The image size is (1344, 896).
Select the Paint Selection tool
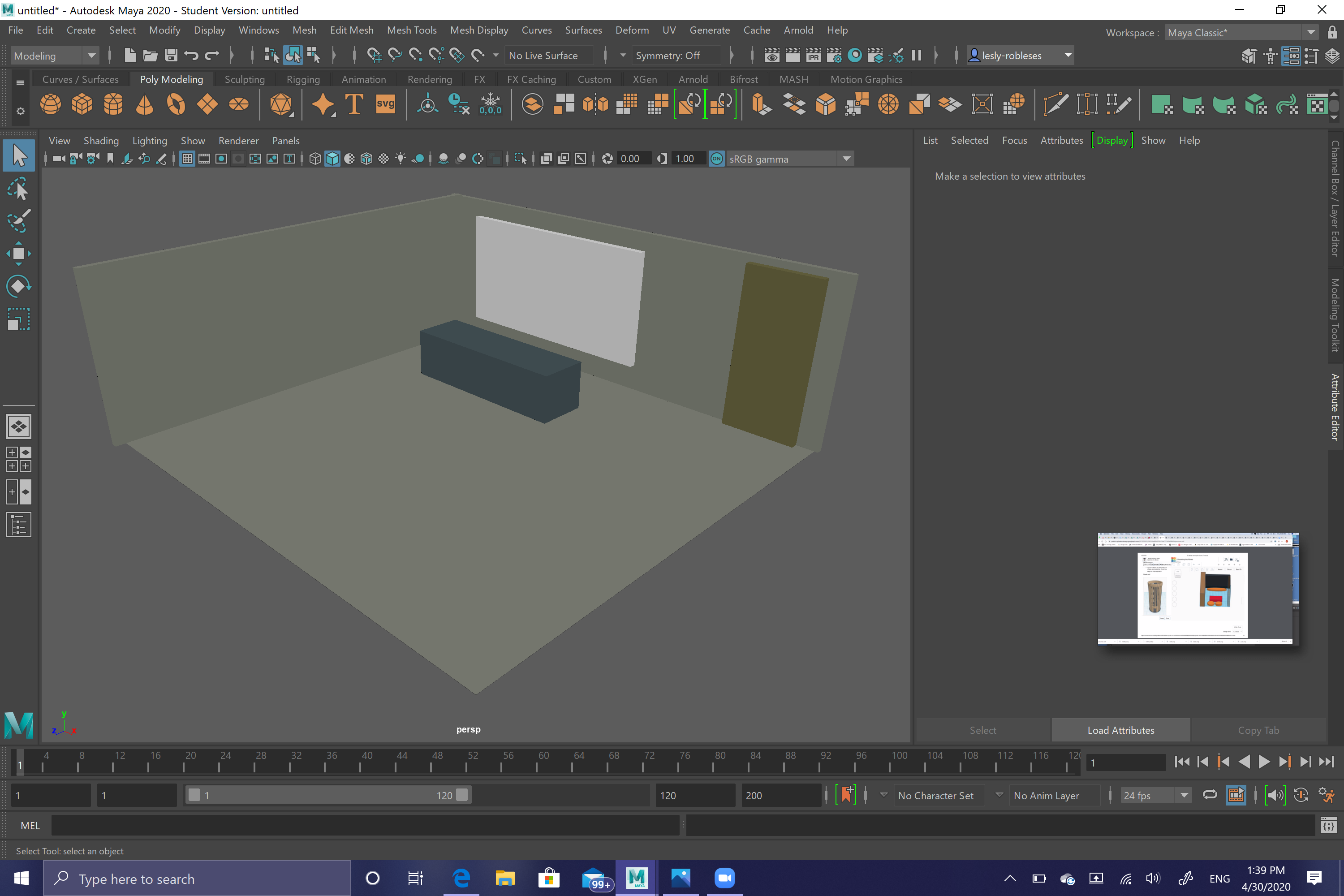tap(18, 221)
